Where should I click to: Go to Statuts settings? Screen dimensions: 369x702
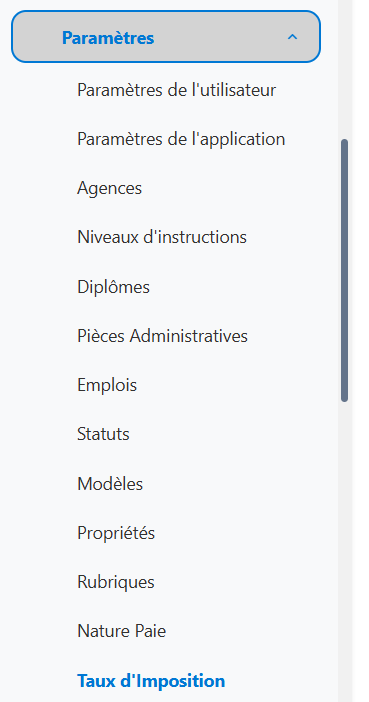click(x=103, y=434)
